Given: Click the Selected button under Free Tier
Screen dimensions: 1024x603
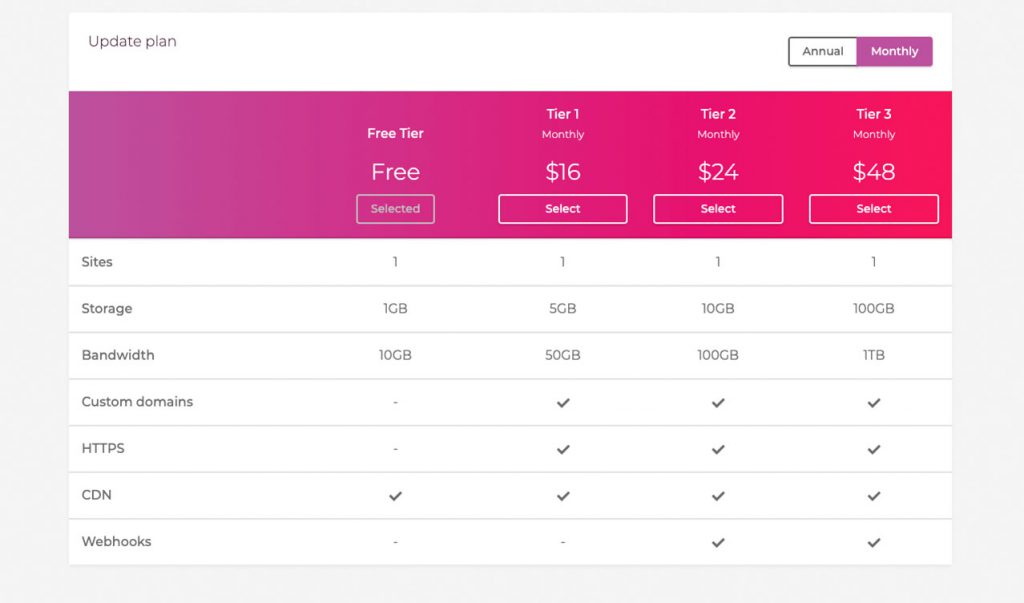Looking at the screenshot, I should (395, 209).
